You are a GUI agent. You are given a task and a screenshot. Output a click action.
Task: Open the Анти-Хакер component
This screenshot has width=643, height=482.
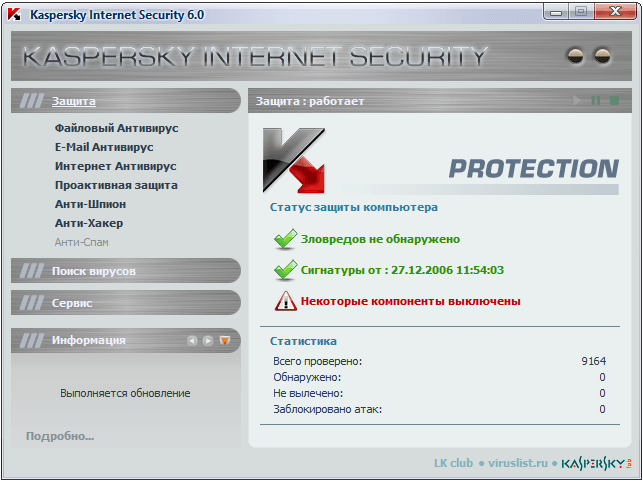tap(89, 223)
